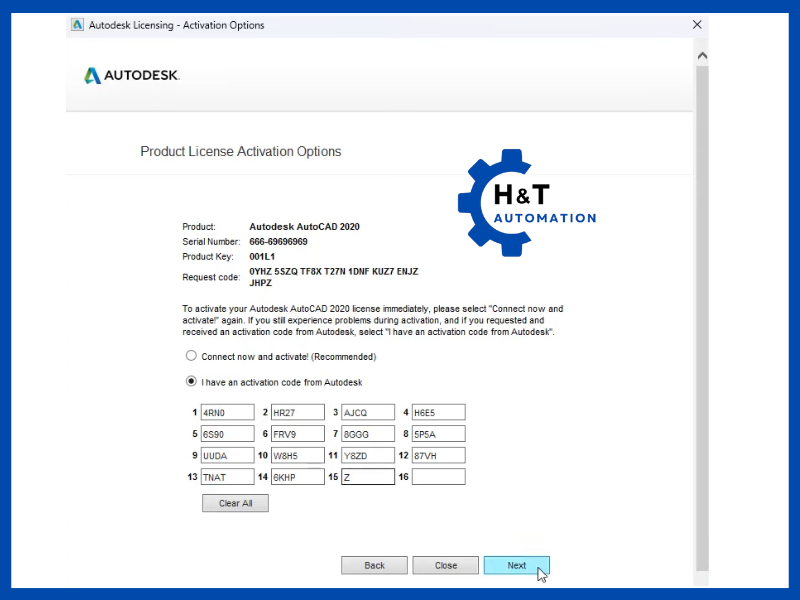Click the vertical scrollbar track
This screenshot has height=600, width=800.
pyautogui.click(x=702, y=300)
